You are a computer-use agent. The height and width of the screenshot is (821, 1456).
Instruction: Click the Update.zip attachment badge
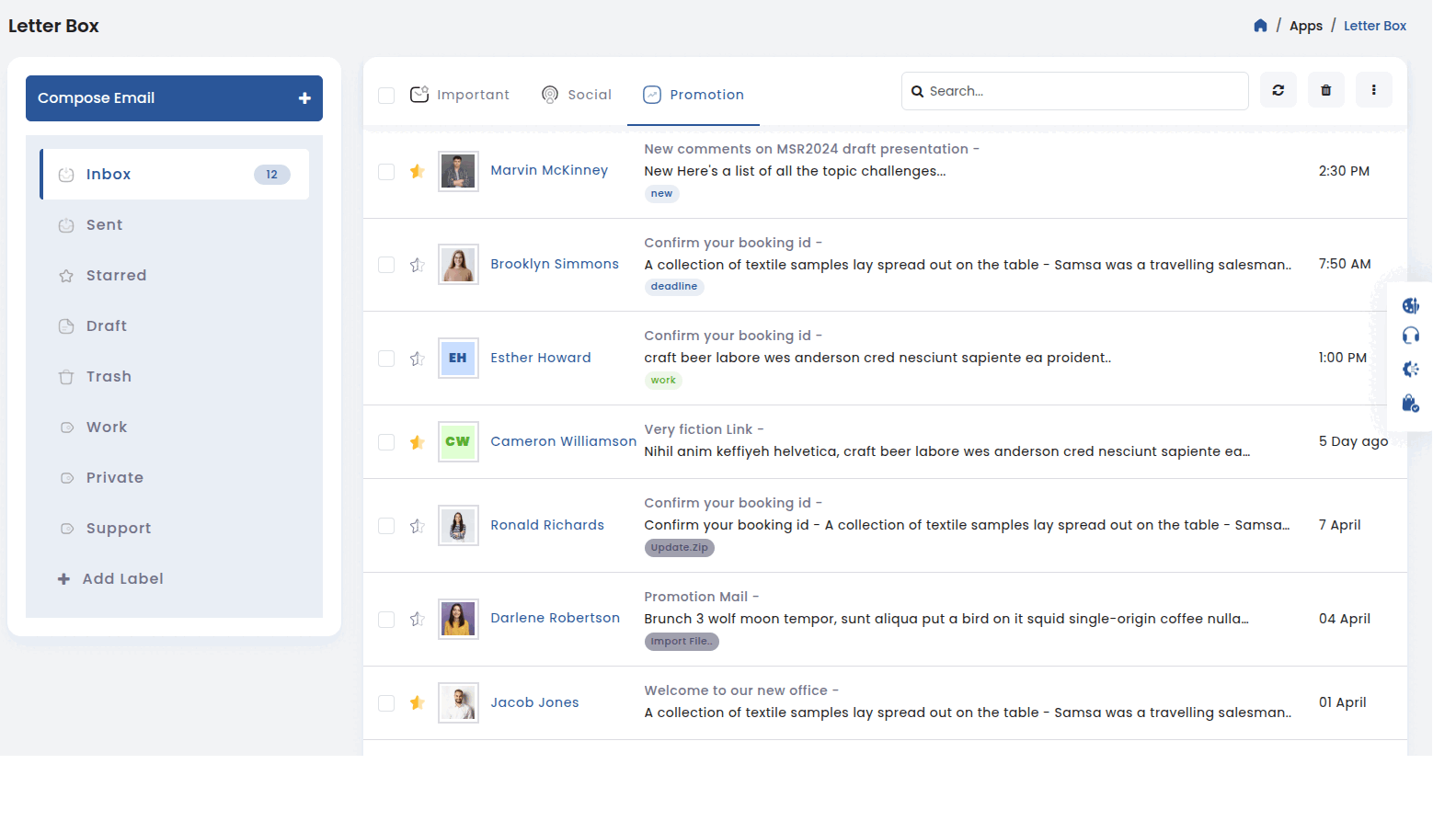[679, 548]
